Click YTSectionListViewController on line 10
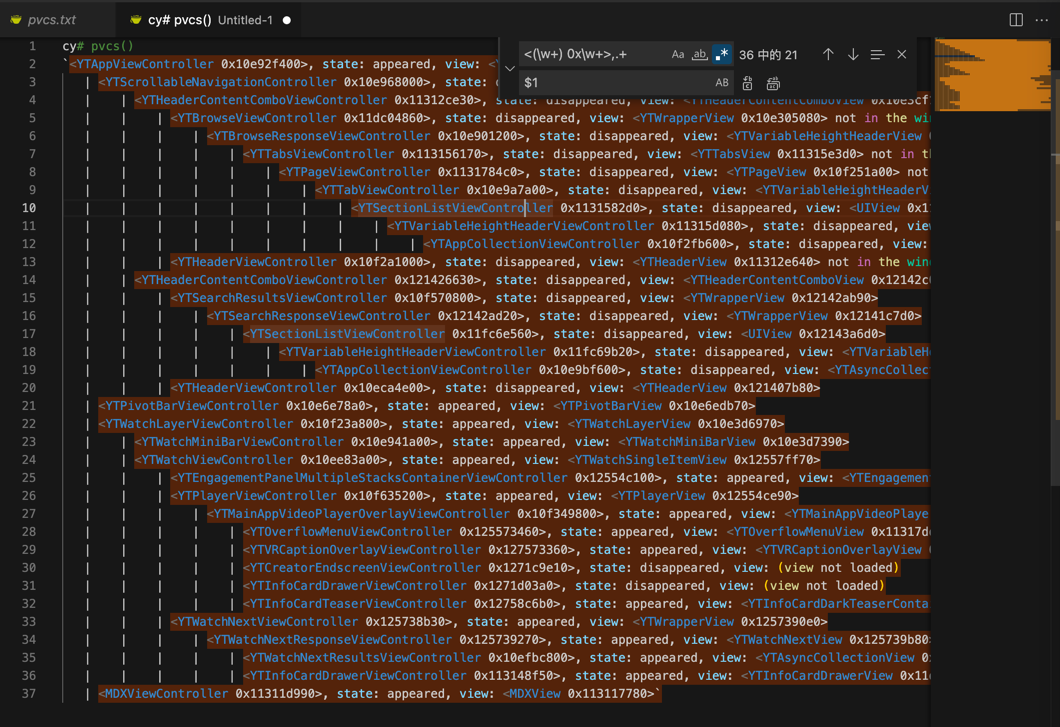 tap(455, 208)
